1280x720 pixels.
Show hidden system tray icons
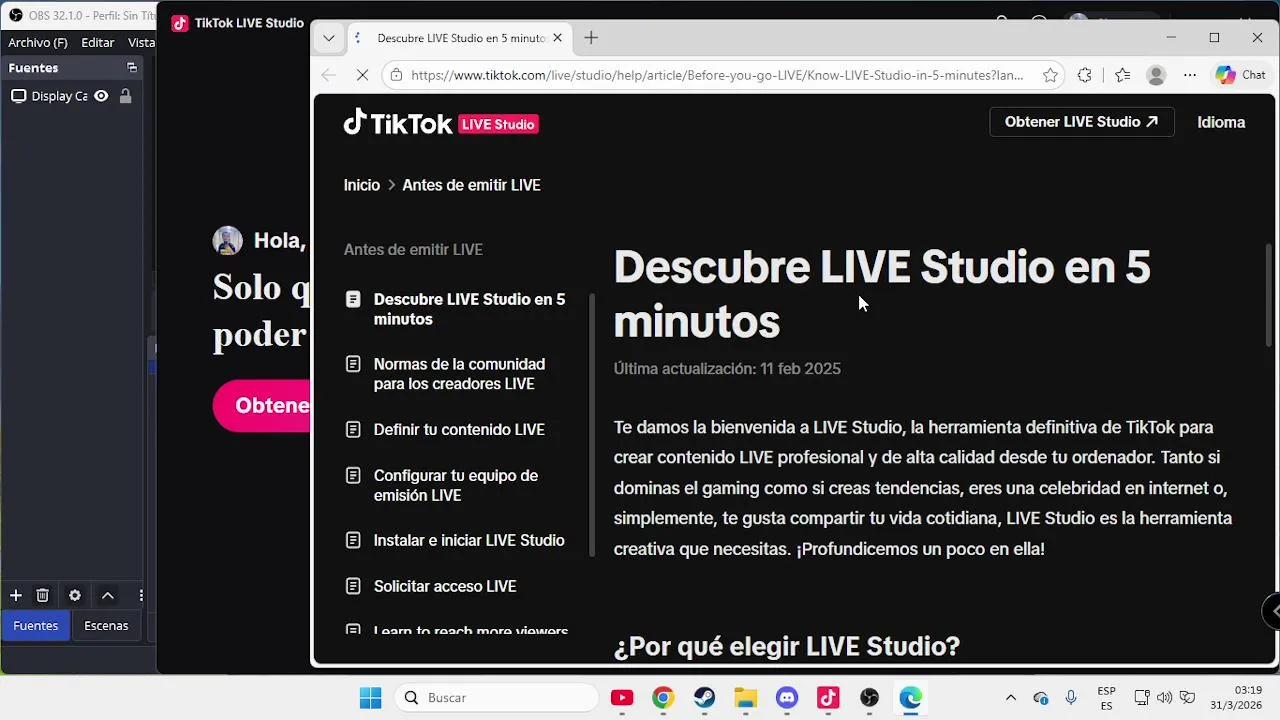[x=1010, y=697]
